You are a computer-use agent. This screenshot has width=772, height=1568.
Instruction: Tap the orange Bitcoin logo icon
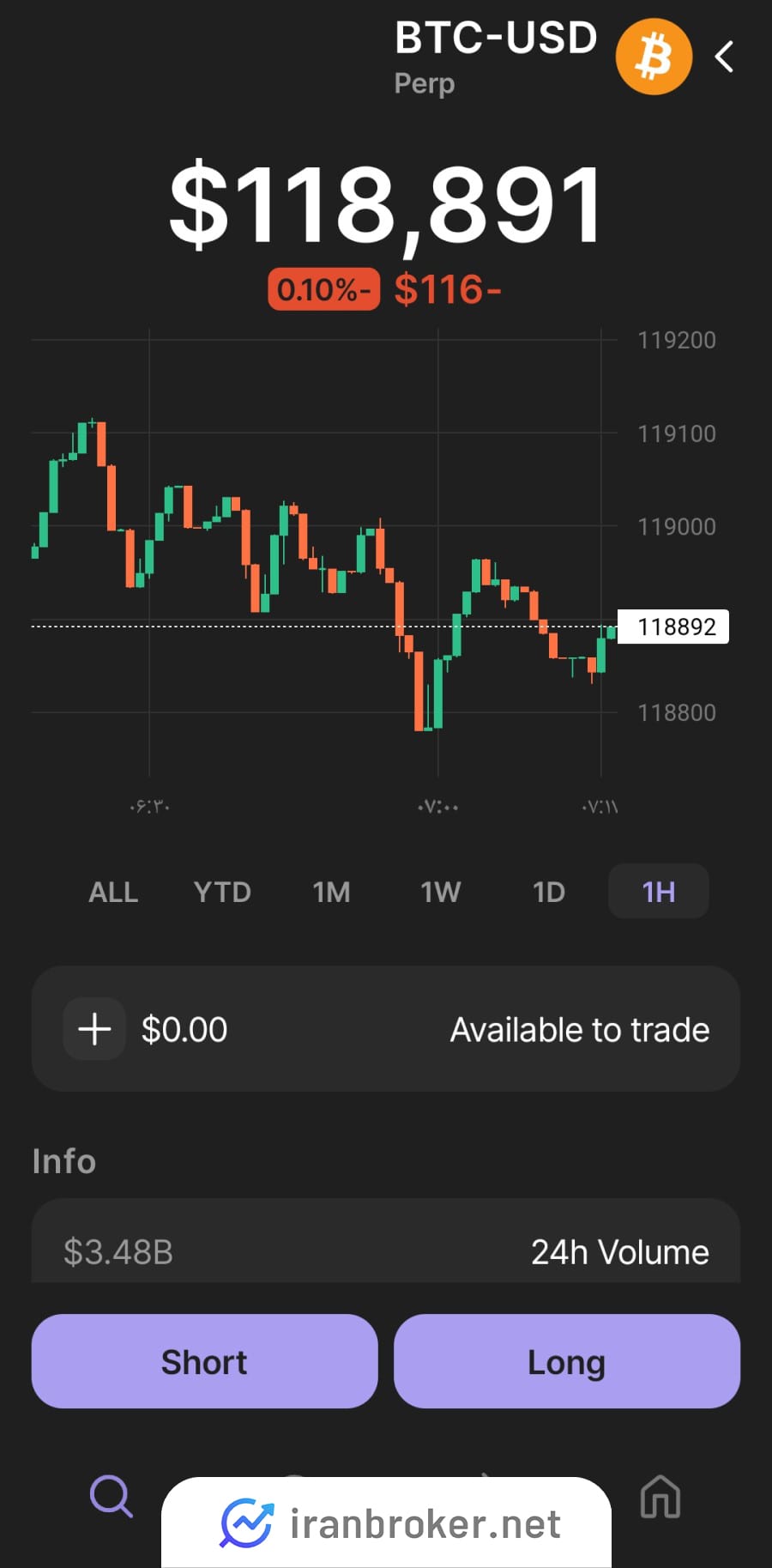pyautogui.click(x=654, y=57)
